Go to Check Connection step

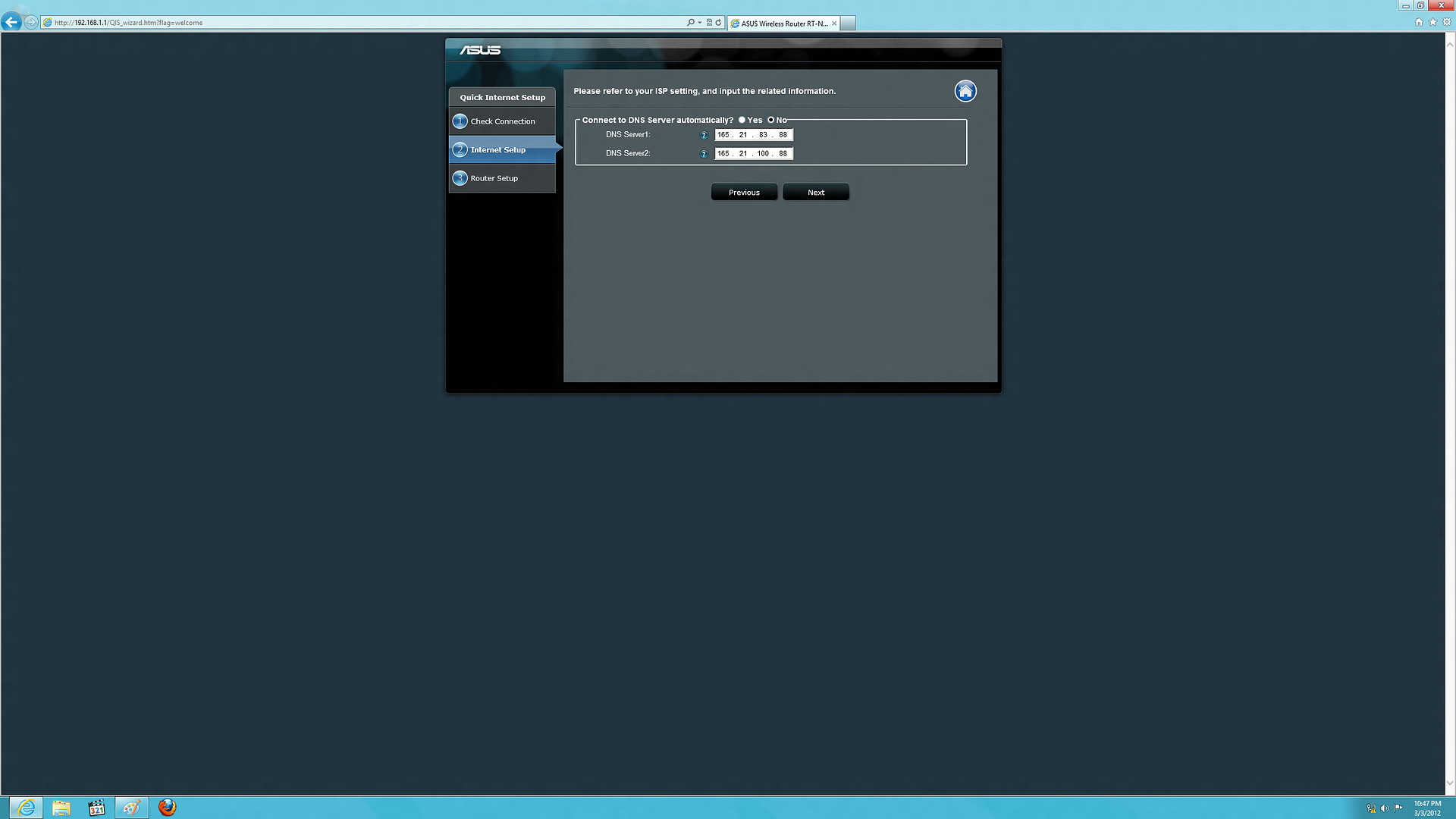pyautogui.click(x=502, y=121)
